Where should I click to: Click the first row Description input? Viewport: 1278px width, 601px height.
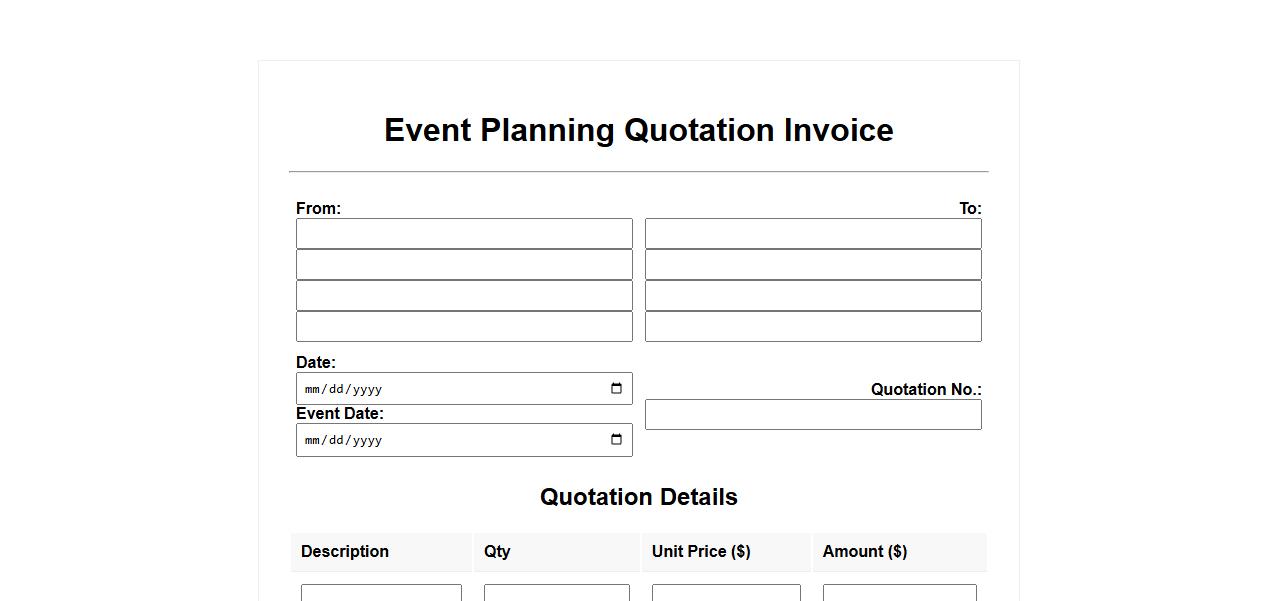click(381, 593)
